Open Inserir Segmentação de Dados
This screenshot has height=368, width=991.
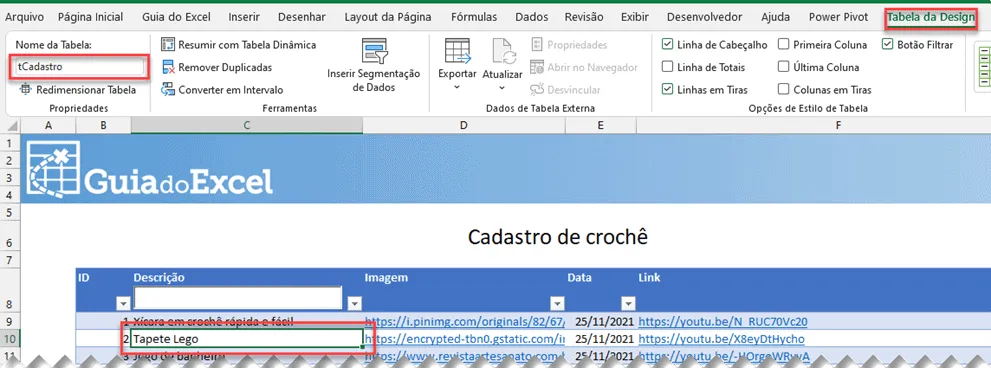click(374, 65)
